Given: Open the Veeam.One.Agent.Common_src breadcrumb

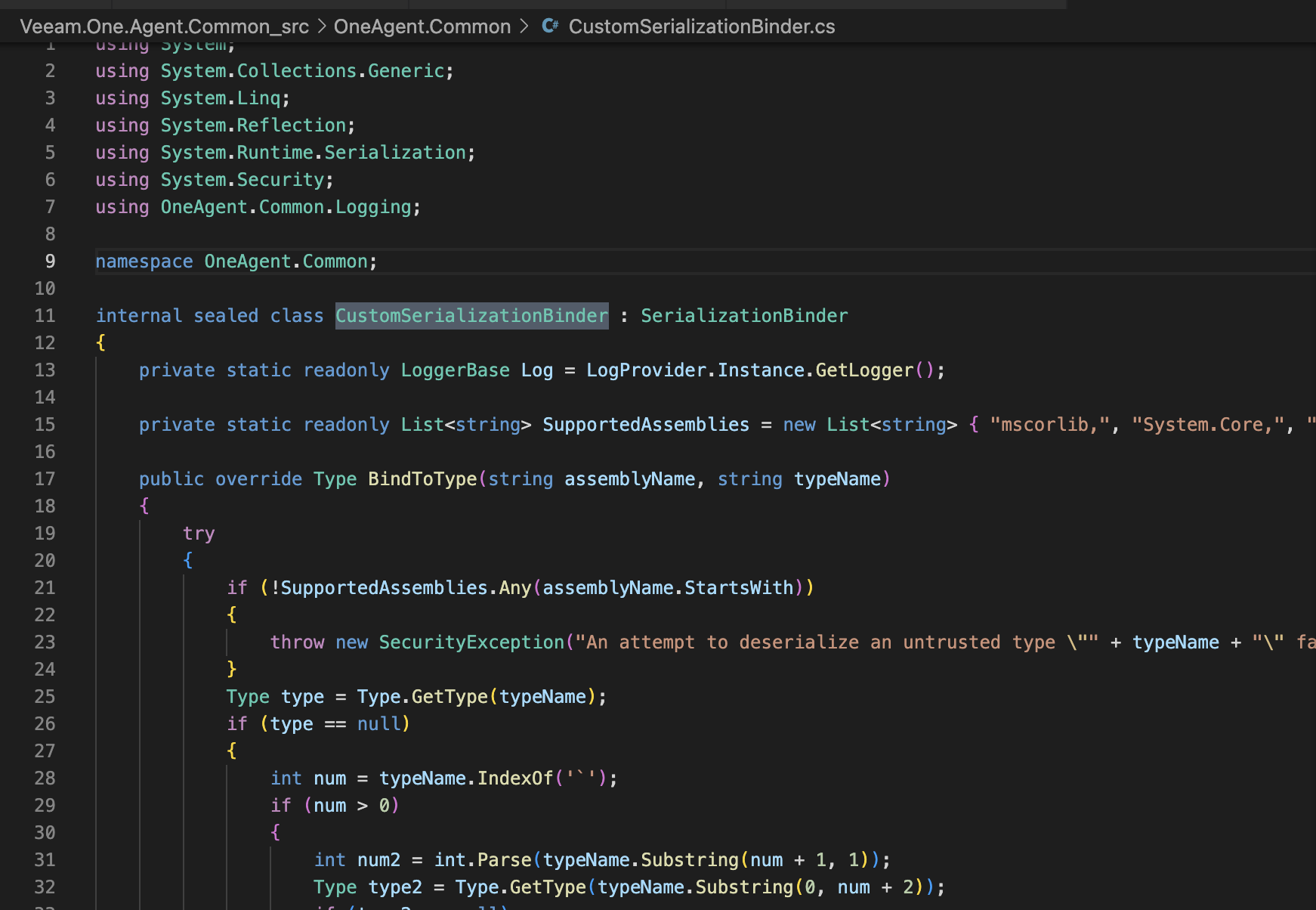Looking at the screenshot, I should click(x=165, y=26).
